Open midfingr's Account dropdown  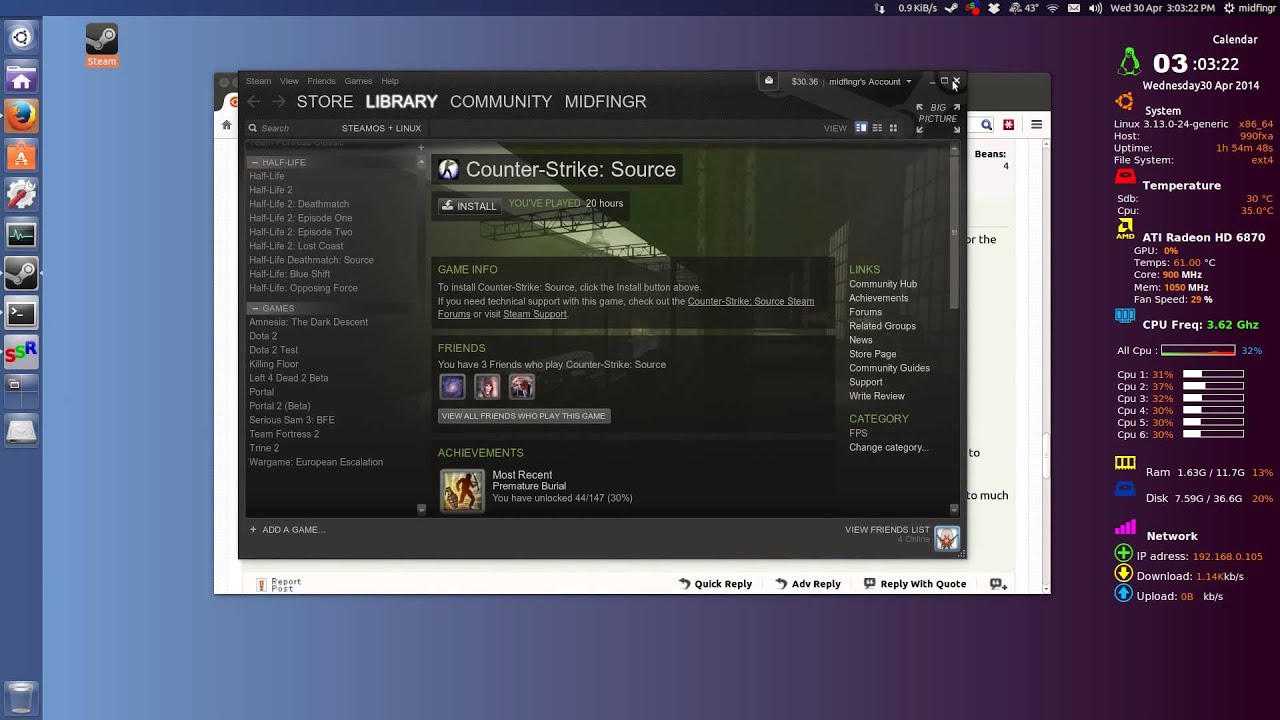870,81
